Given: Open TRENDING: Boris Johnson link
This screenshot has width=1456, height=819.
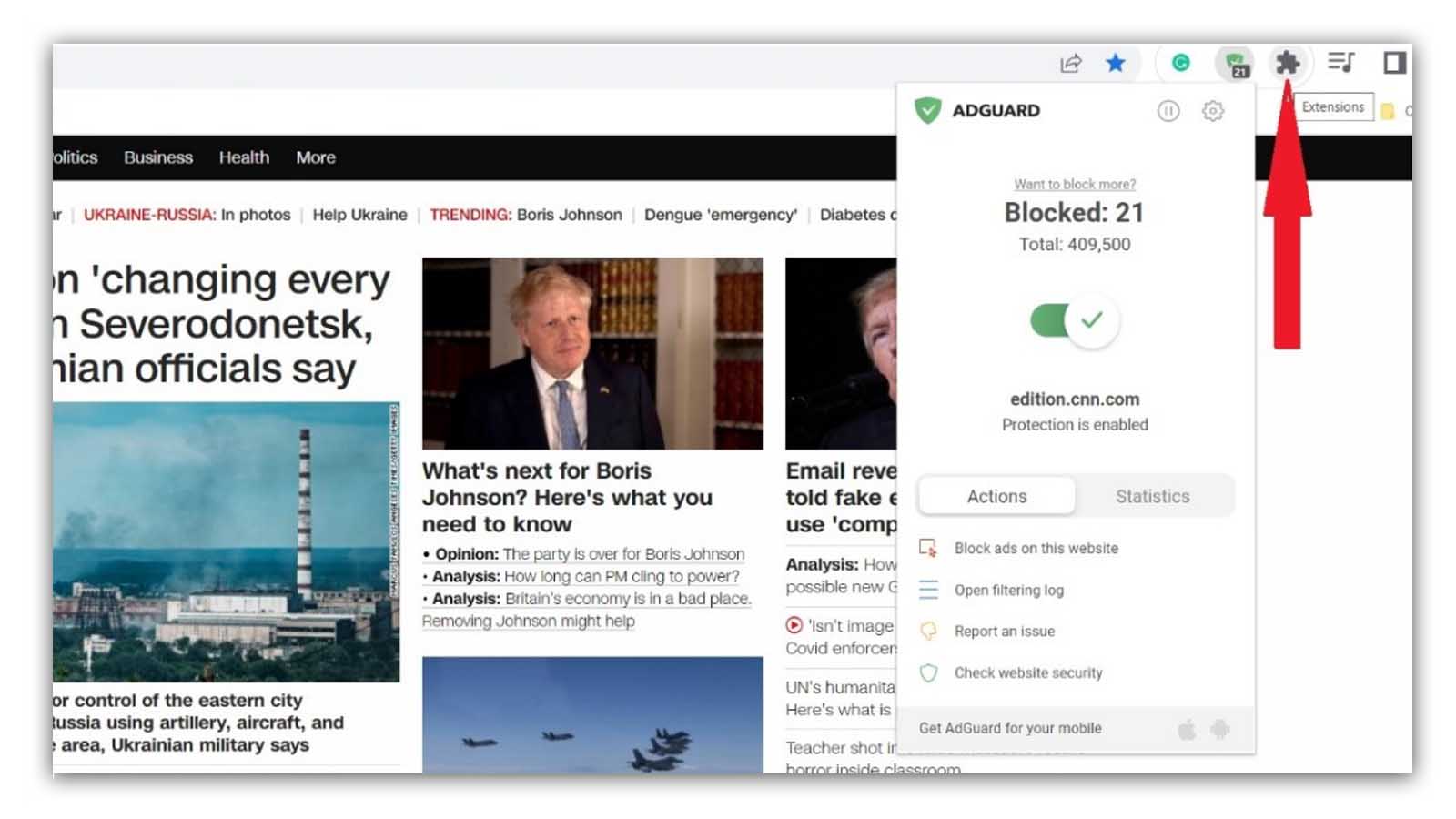Looking at the screenshot, I should click(x=526, y=215).
